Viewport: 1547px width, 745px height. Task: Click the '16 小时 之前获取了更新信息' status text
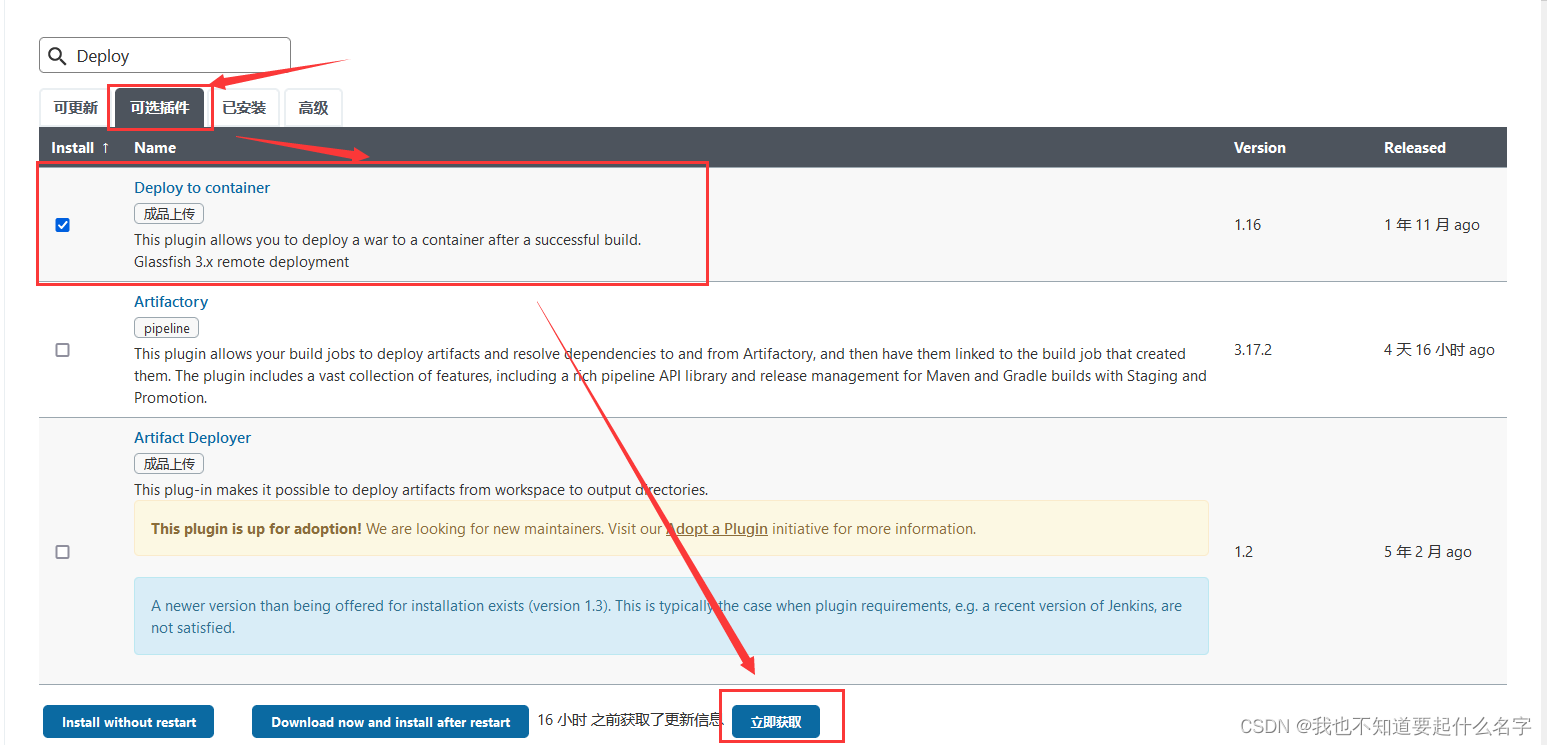pyautogui.click(x=630, y=720)
